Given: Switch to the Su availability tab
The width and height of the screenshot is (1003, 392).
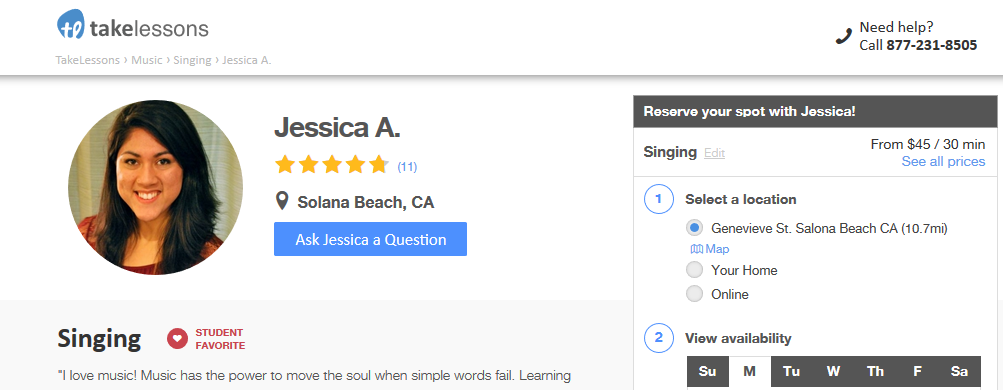Looking at the screenshot, I should (707, 372).
